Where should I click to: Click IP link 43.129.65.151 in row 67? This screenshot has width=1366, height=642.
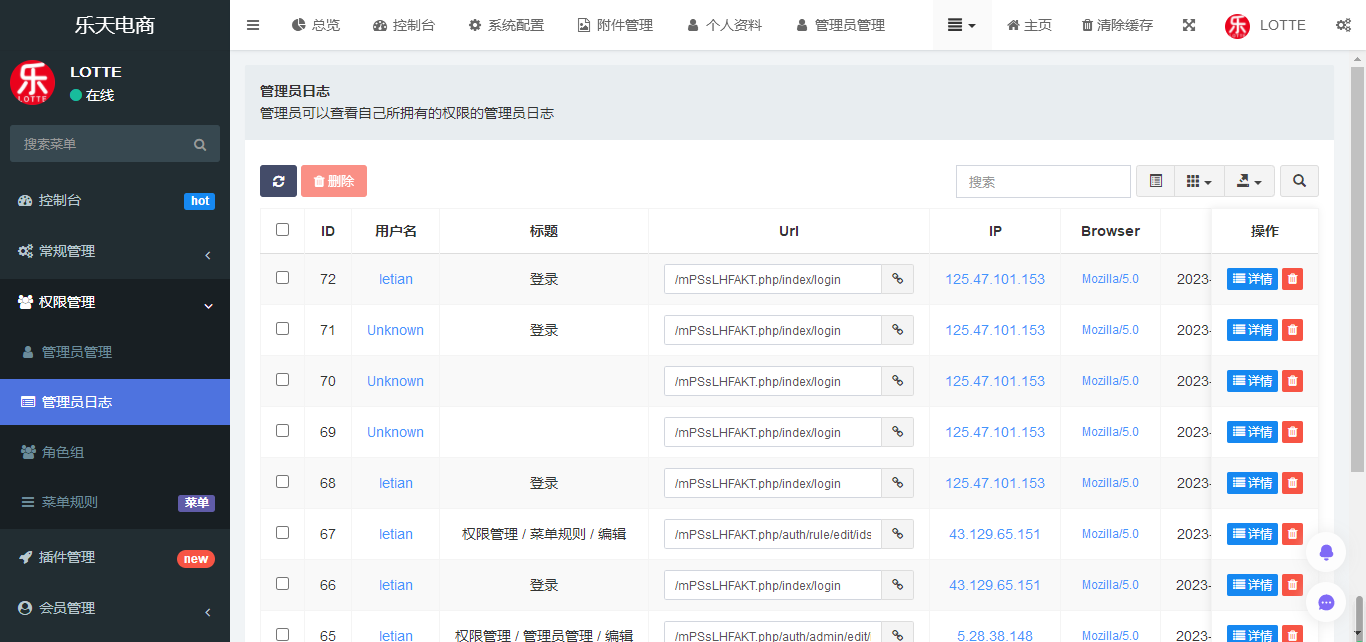995,534
